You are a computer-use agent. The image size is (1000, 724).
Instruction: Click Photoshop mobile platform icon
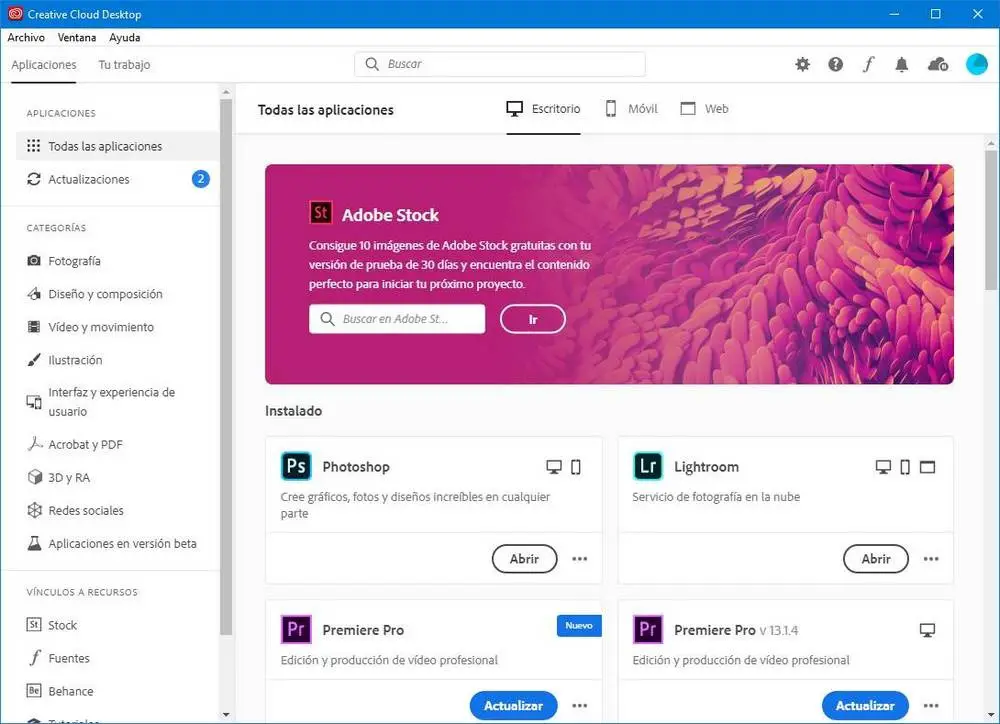tap(576, 467)
